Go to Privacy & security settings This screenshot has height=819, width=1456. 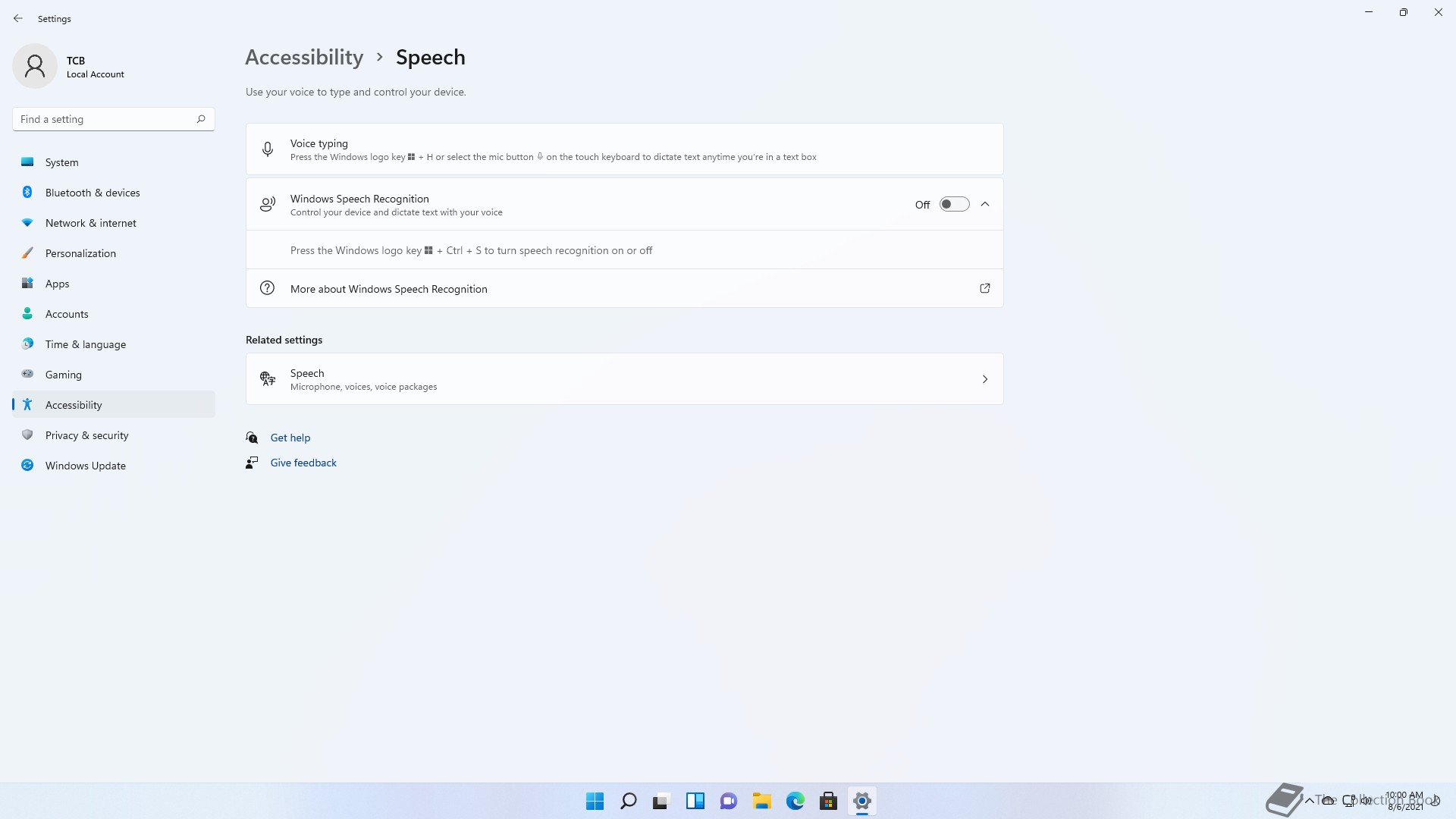(114, 435)
